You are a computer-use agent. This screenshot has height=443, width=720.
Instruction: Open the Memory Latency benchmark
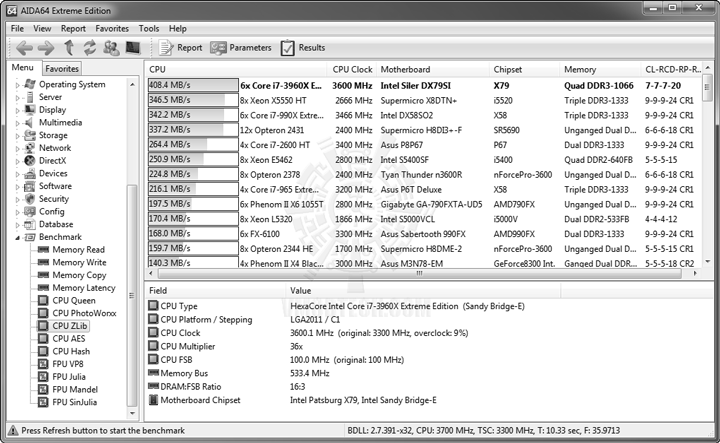coord(84,288)
